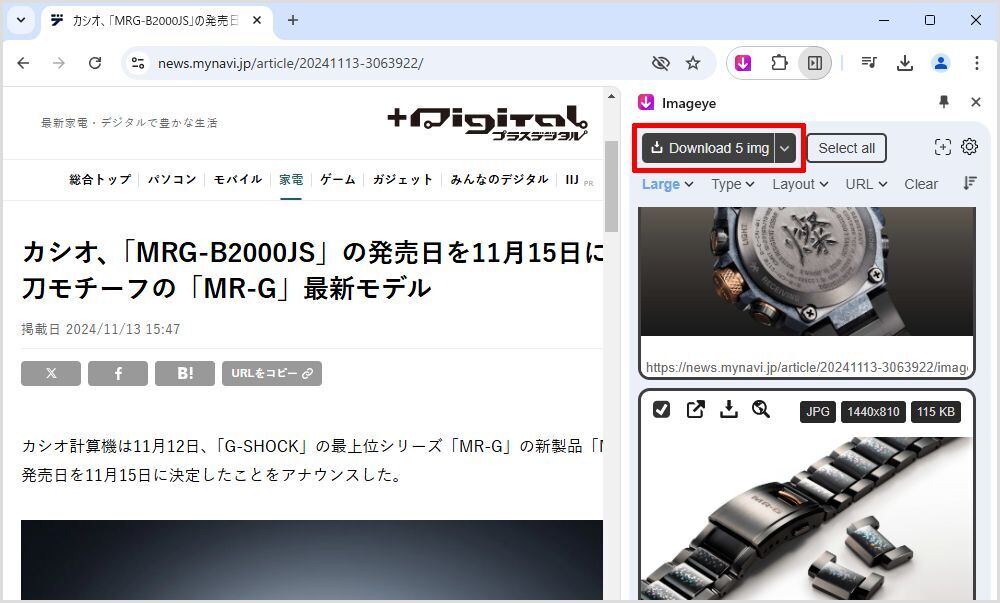The height and width of the screenshot is (603, 1000).
Task: Open the ゲーム nav item
Action: [x=338, y=180]
